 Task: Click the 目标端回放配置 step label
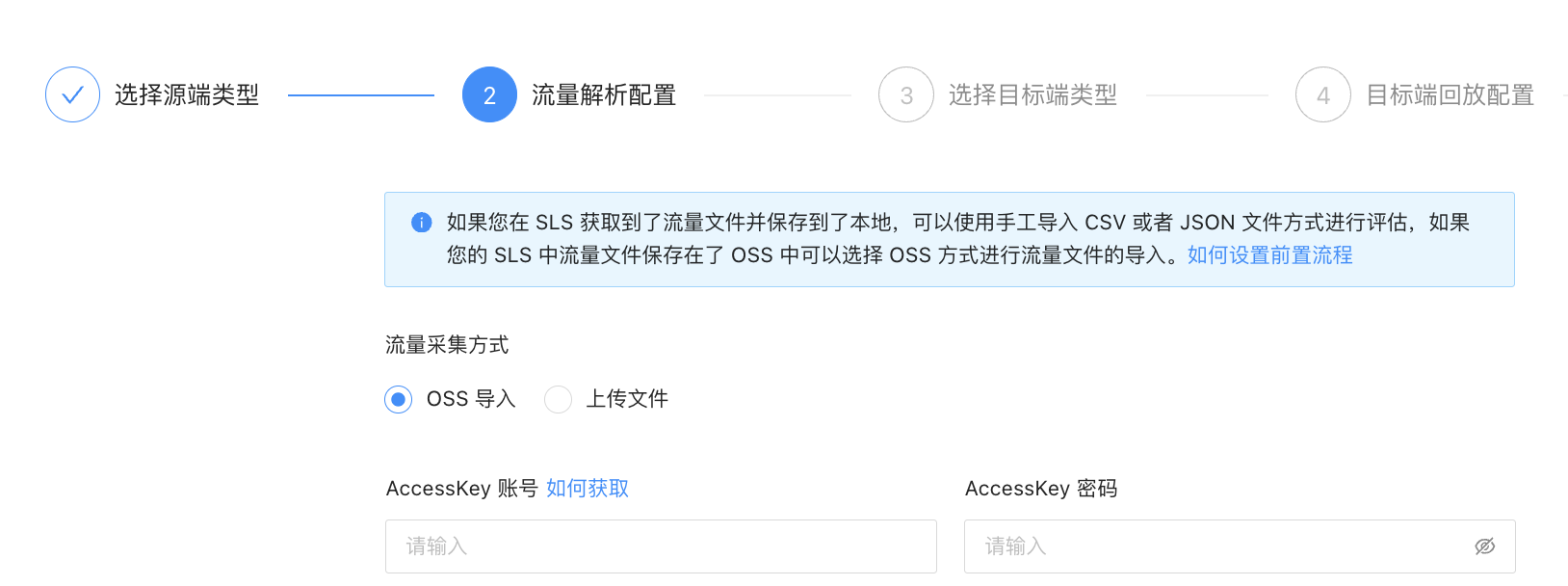coord(1450,94)
